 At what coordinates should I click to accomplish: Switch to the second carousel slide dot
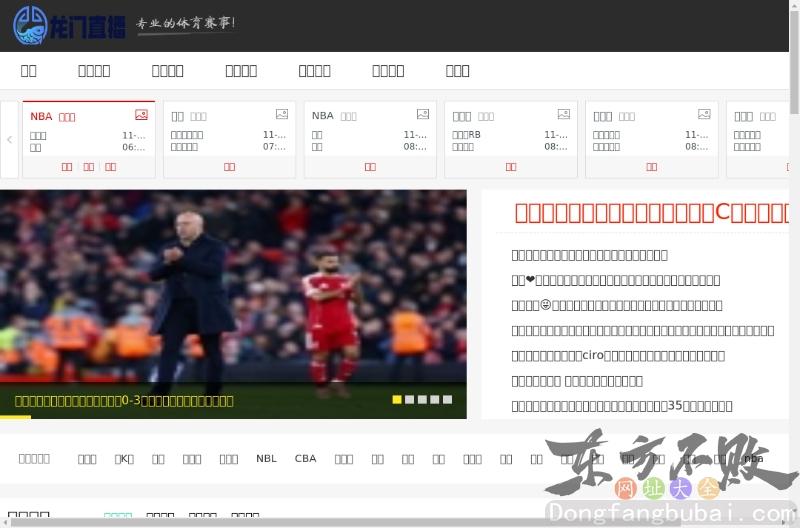click(x=410, y=399)
